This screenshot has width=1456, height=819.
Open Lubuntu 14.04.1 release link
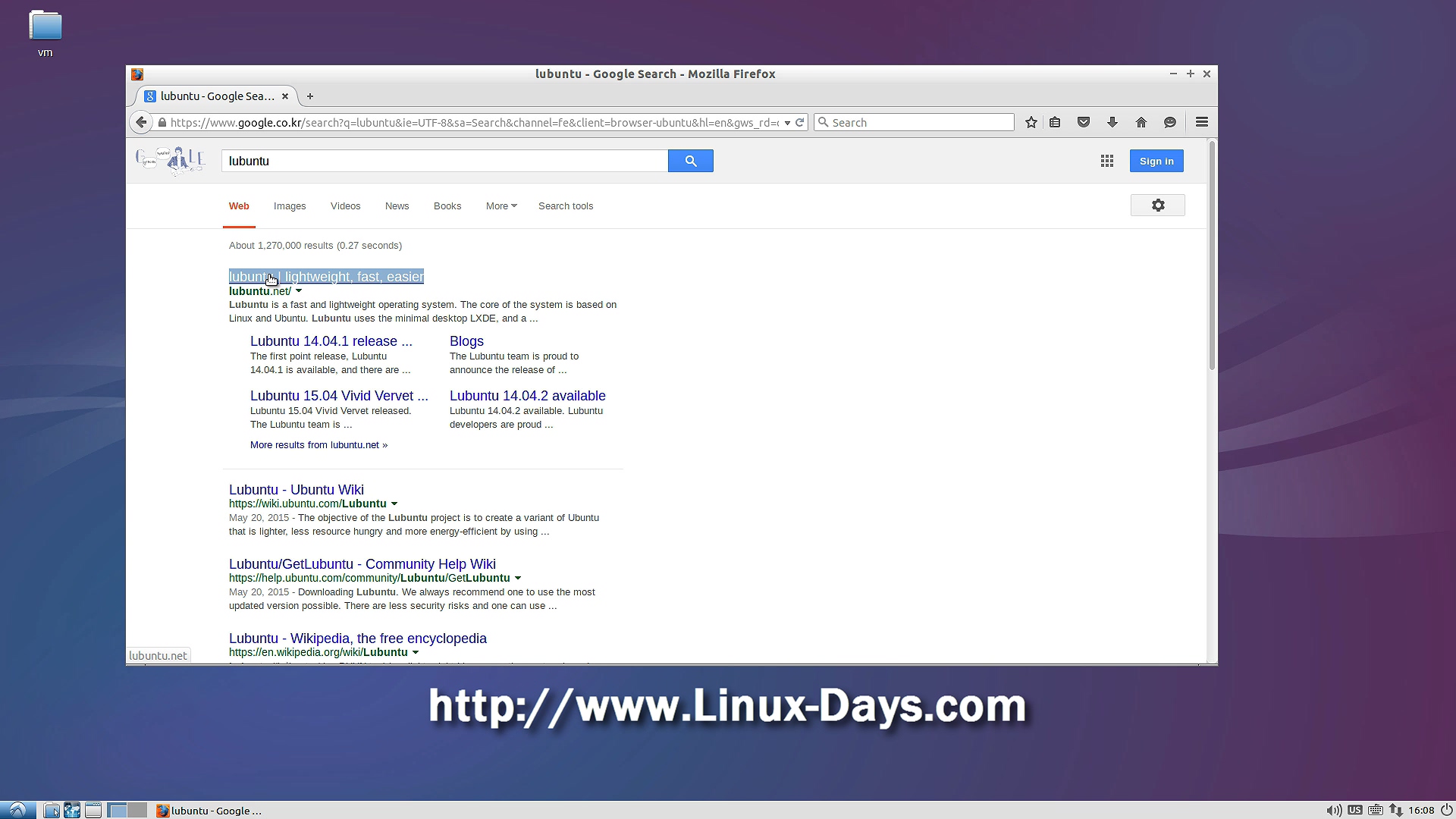click(x=331, y=341)
